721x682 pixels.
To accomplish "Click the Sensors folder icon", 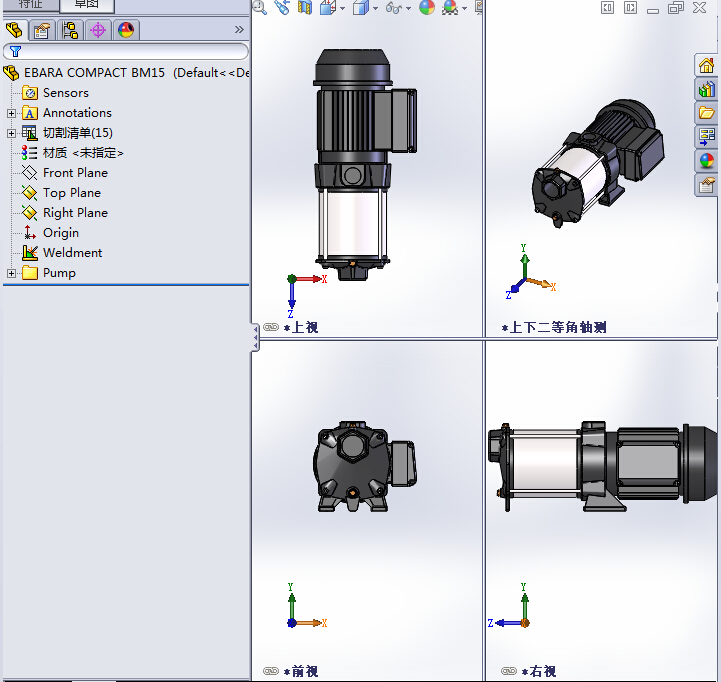I will tap(30, 93).
